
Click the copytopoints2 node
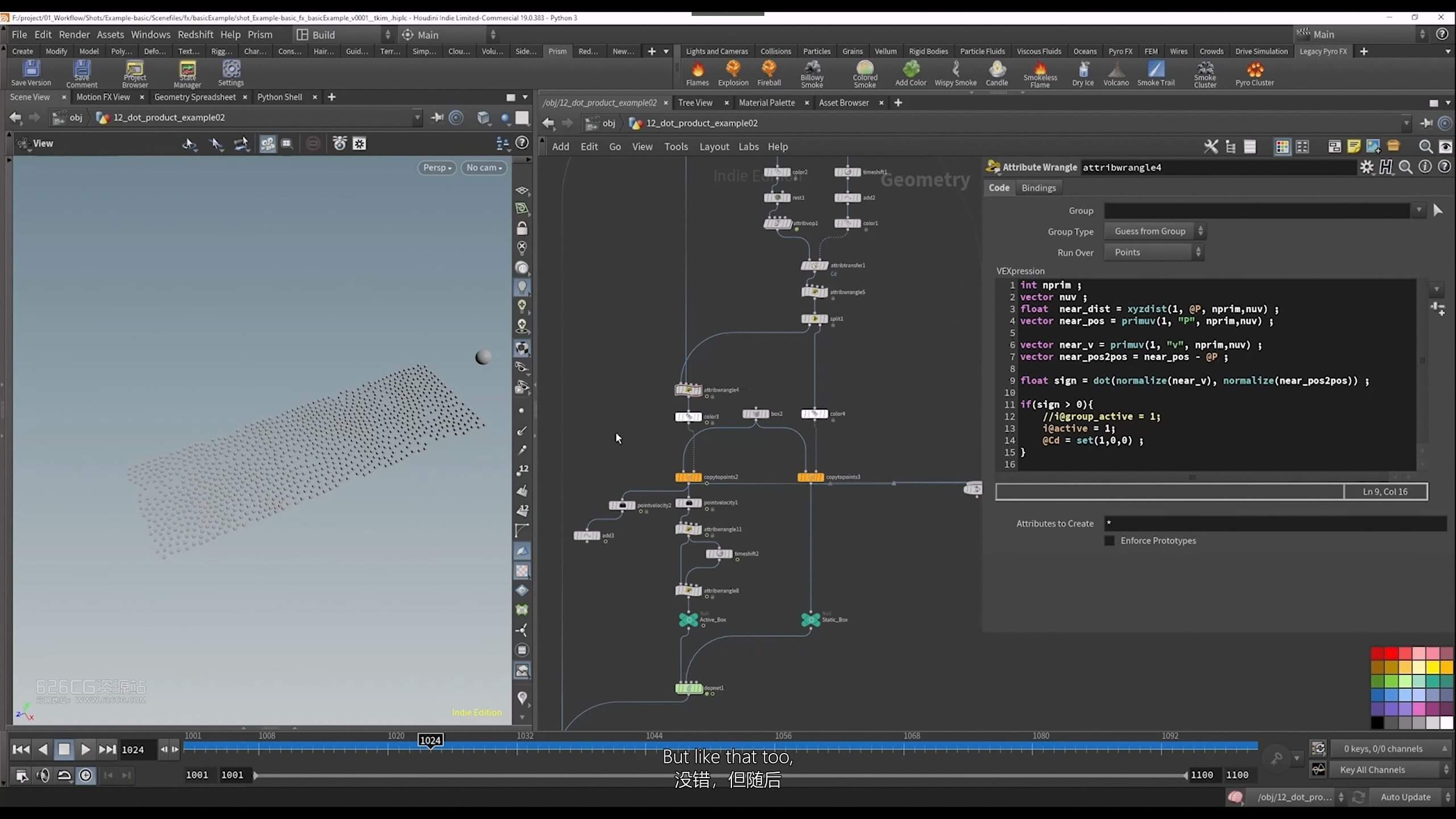(688, 477)
